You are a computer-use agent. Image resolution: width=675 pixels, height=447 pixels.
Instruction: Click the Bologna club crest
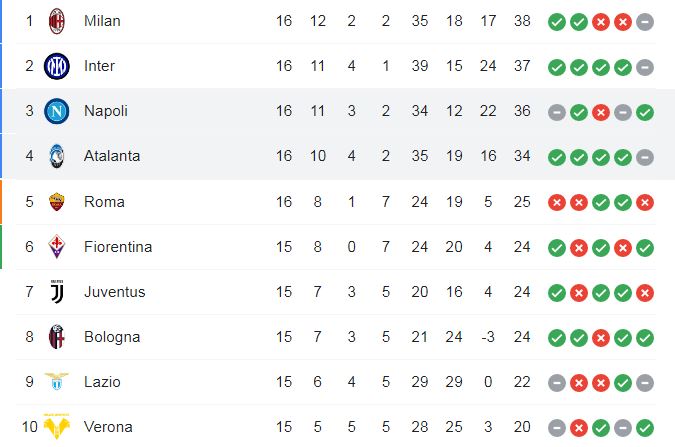(56, 337)
